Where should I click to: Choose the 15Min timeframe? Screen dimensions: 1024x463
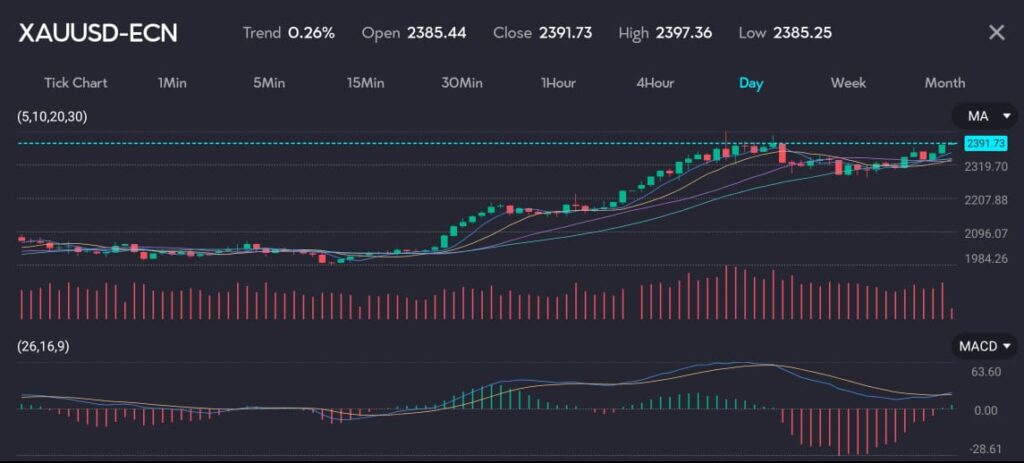click(x=365, y=83)
